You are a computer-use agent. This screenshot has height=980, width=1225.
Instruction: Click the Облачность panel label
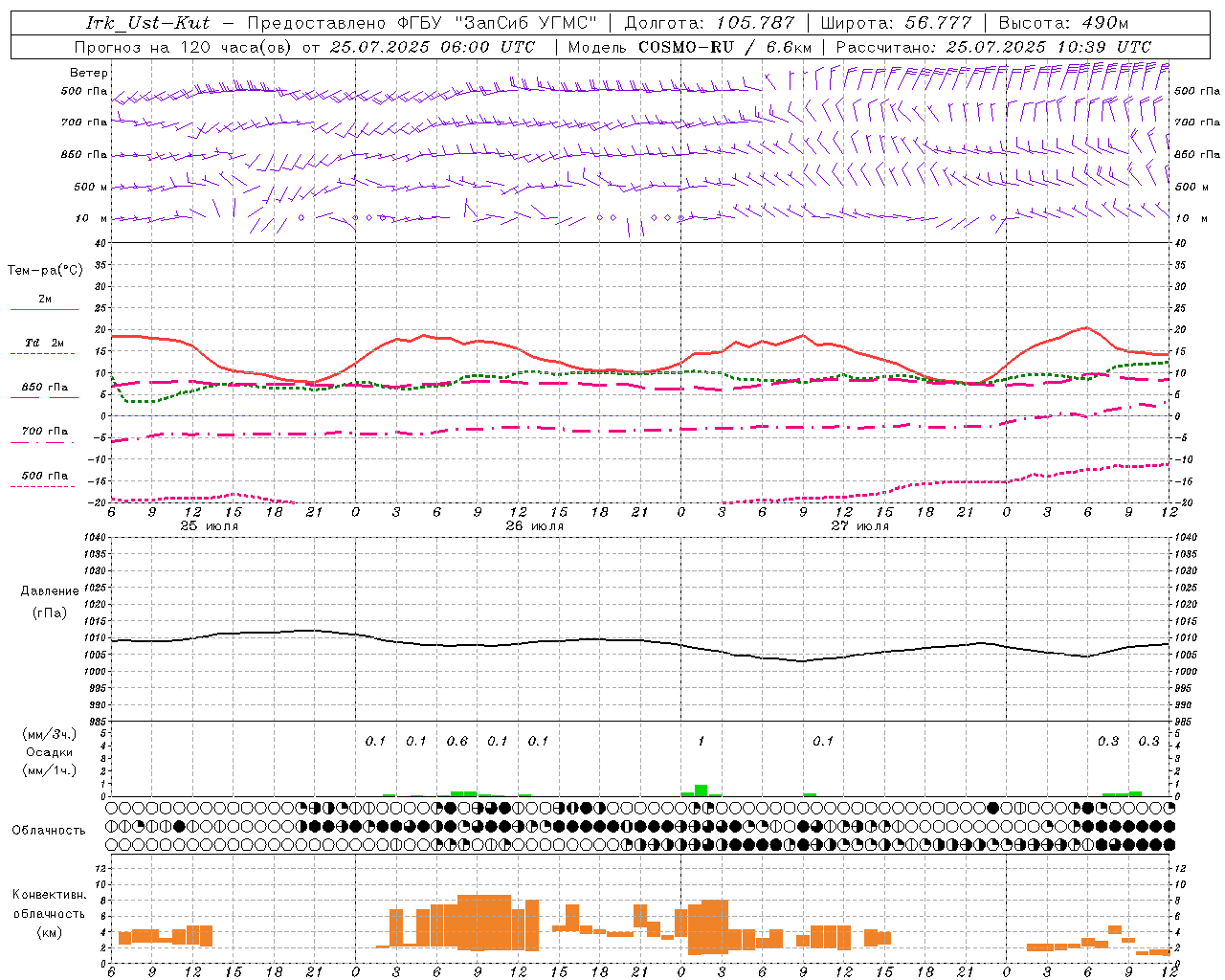(x=49, y=831)
